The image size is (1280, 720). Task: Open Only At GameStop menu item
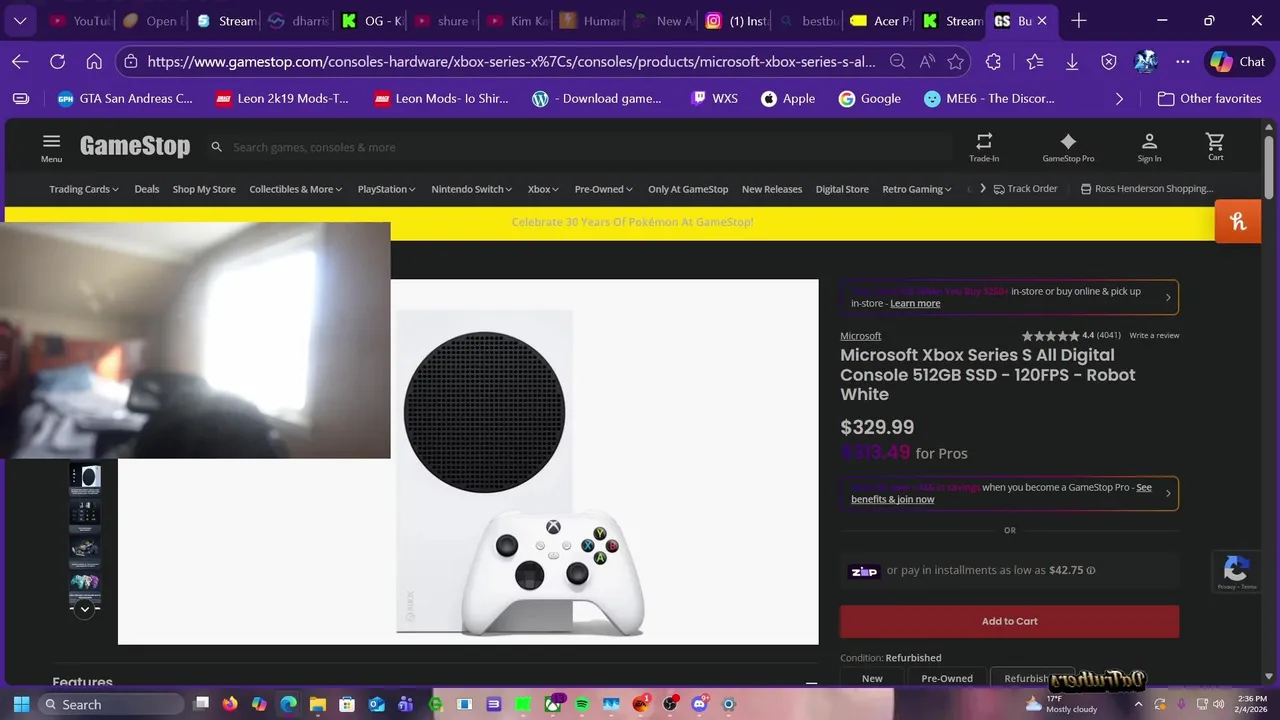[x=688, y=189]
